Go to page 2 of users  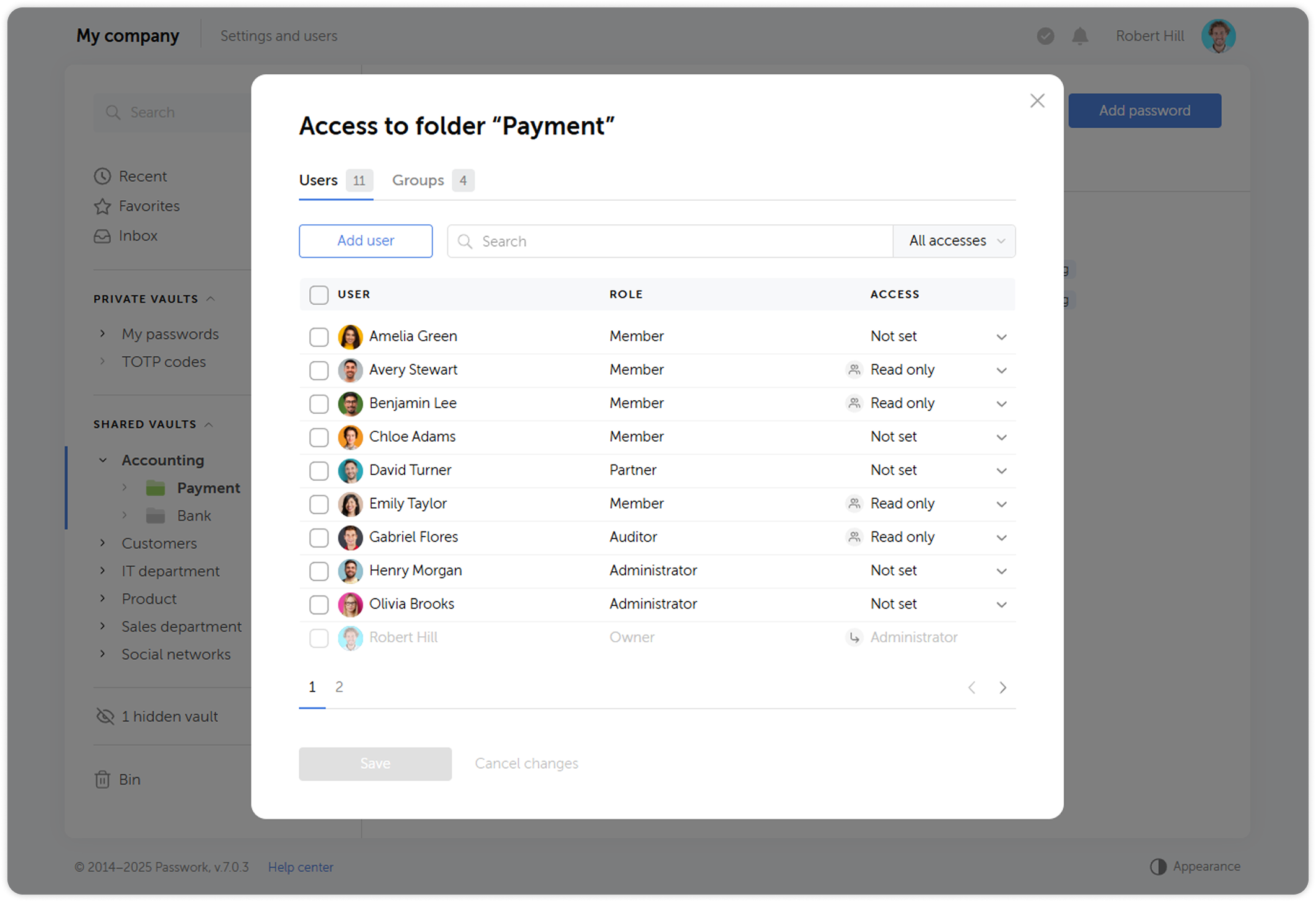pyautogui.click(x=339, y=686)
